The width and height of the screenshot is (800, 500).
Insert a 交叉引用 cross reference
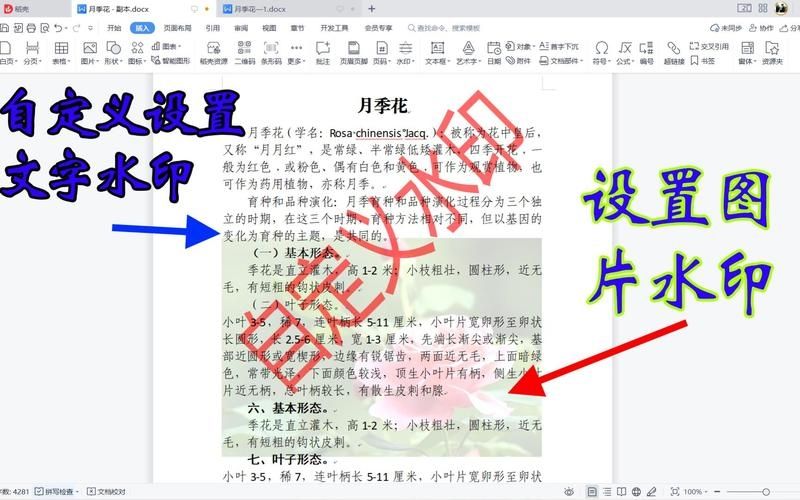(x=710, y=46)
